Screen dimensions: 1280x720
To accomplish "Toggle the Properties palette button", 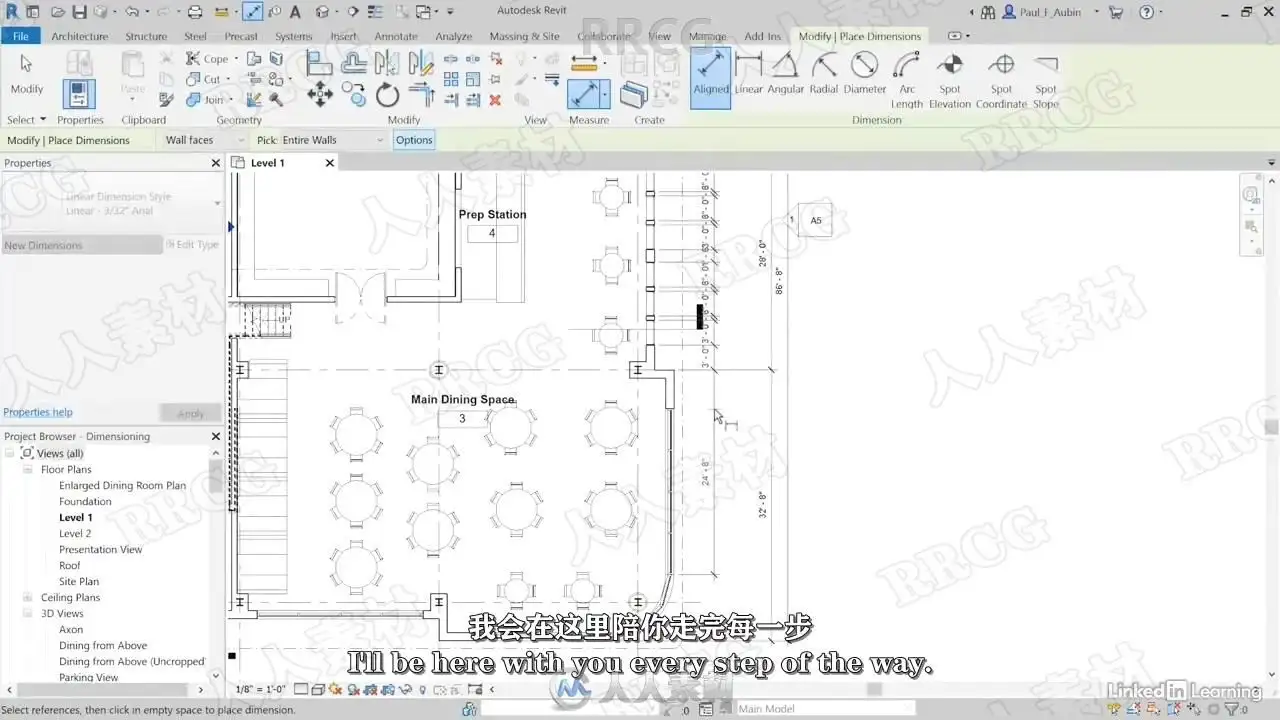I will click(x=79, y=93).
